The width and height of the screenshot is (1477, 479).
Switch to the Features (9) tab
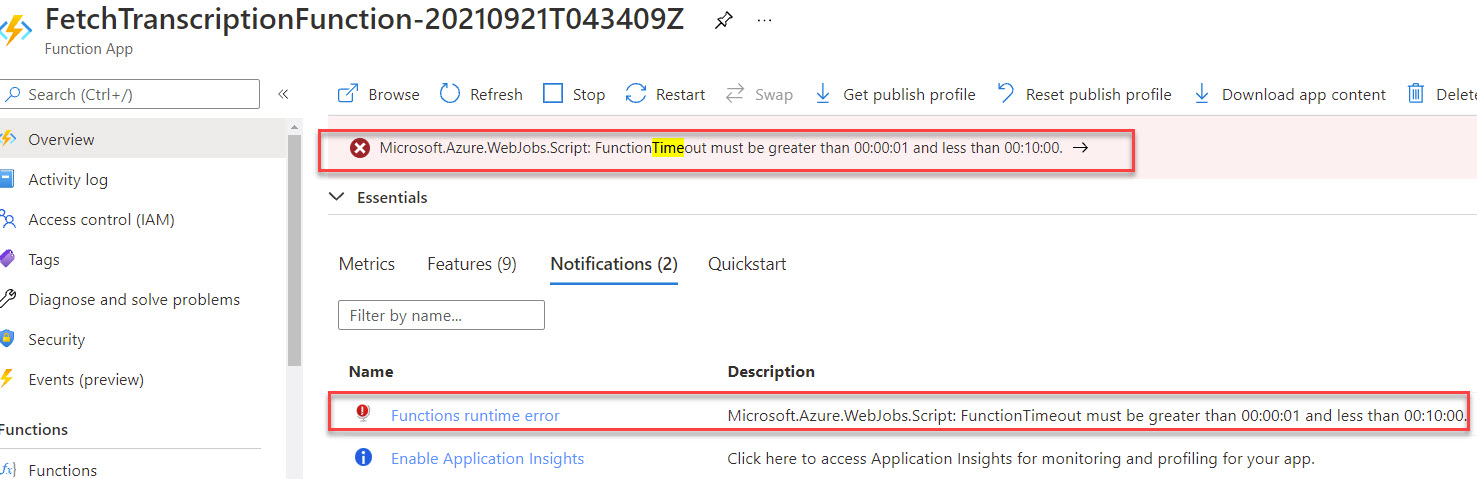(x=472, y=264)
